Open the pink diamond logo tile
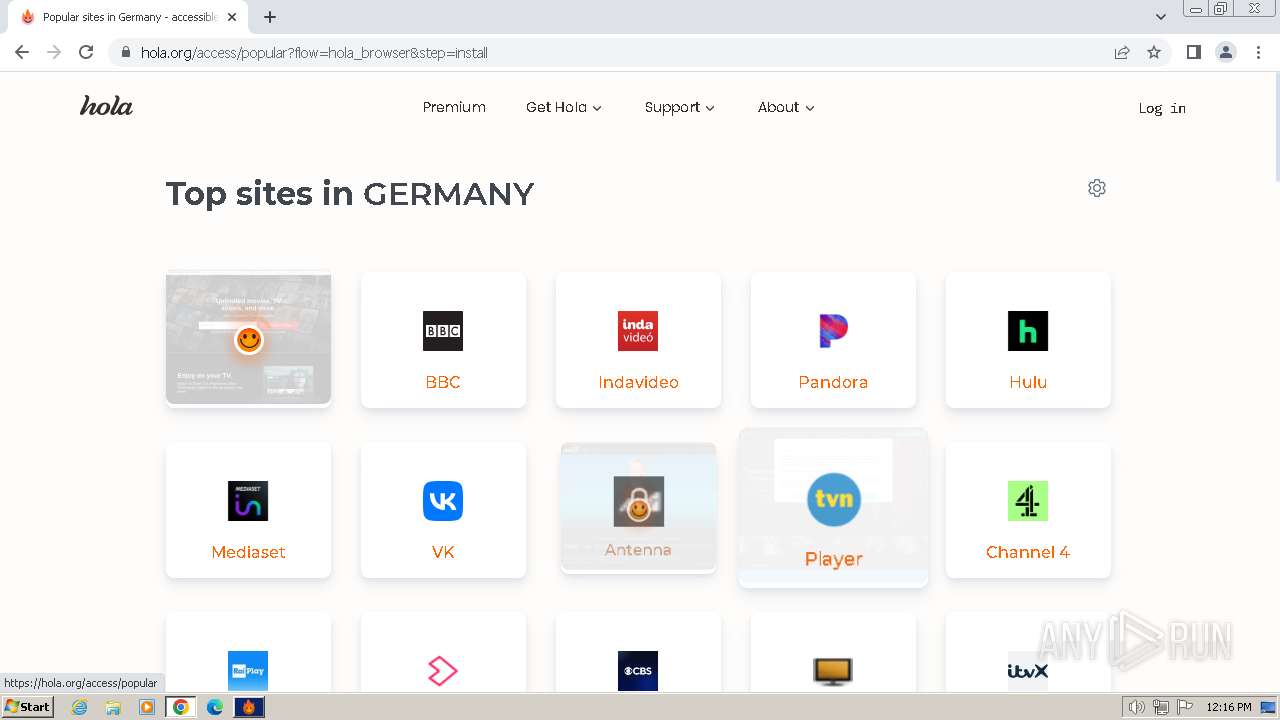 443,652
